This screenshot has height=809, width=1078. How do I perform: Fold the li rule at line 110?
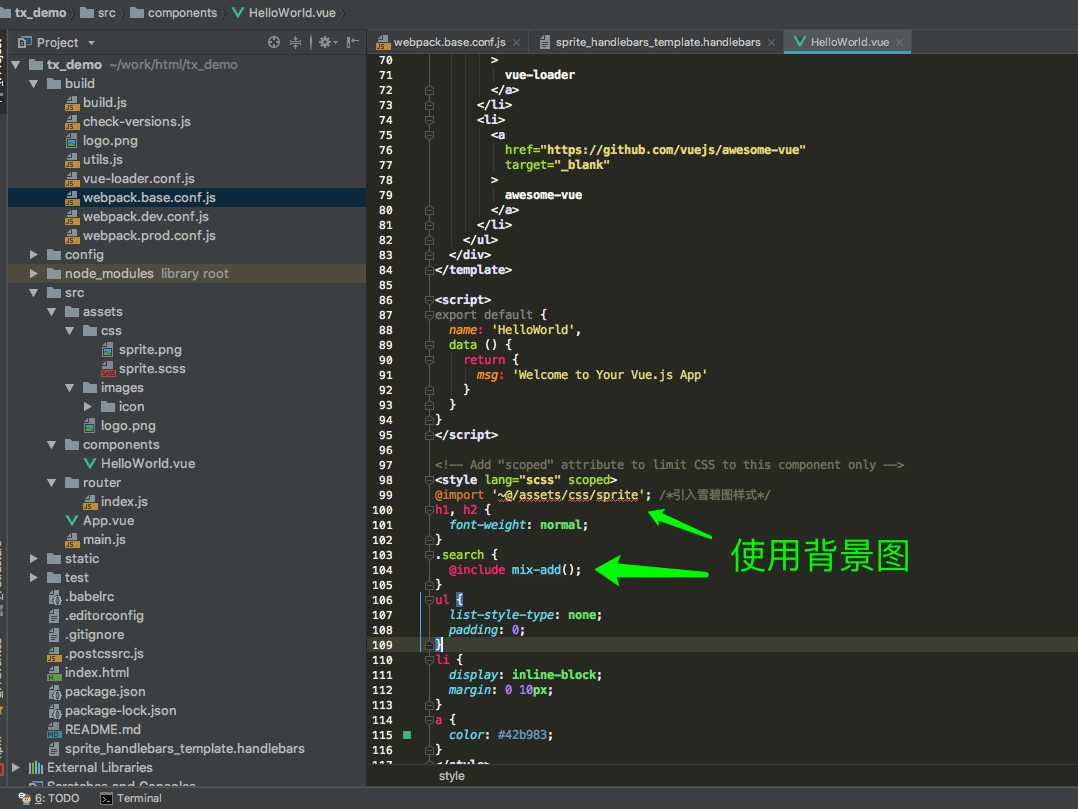[429, 660]
